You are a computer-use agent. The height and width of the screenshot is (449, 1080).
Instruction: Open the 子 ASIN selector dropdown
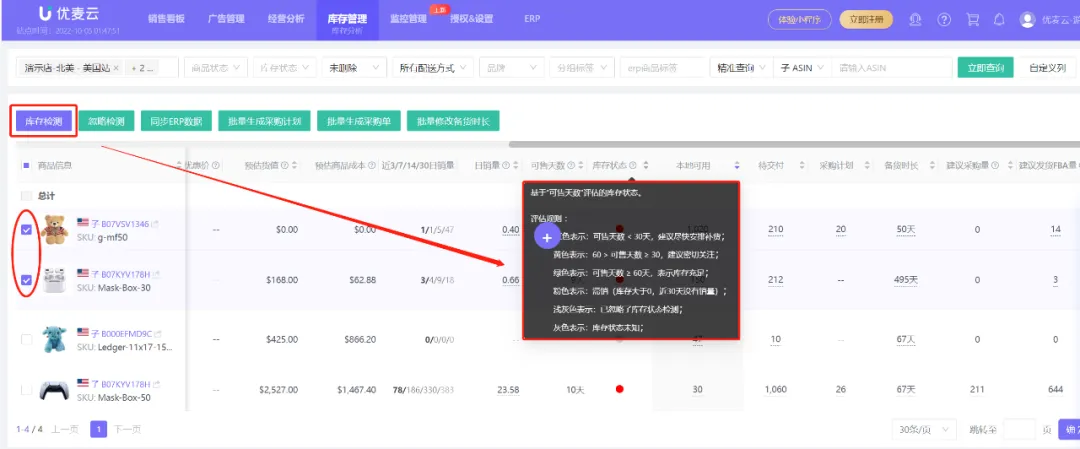[801, 68]
